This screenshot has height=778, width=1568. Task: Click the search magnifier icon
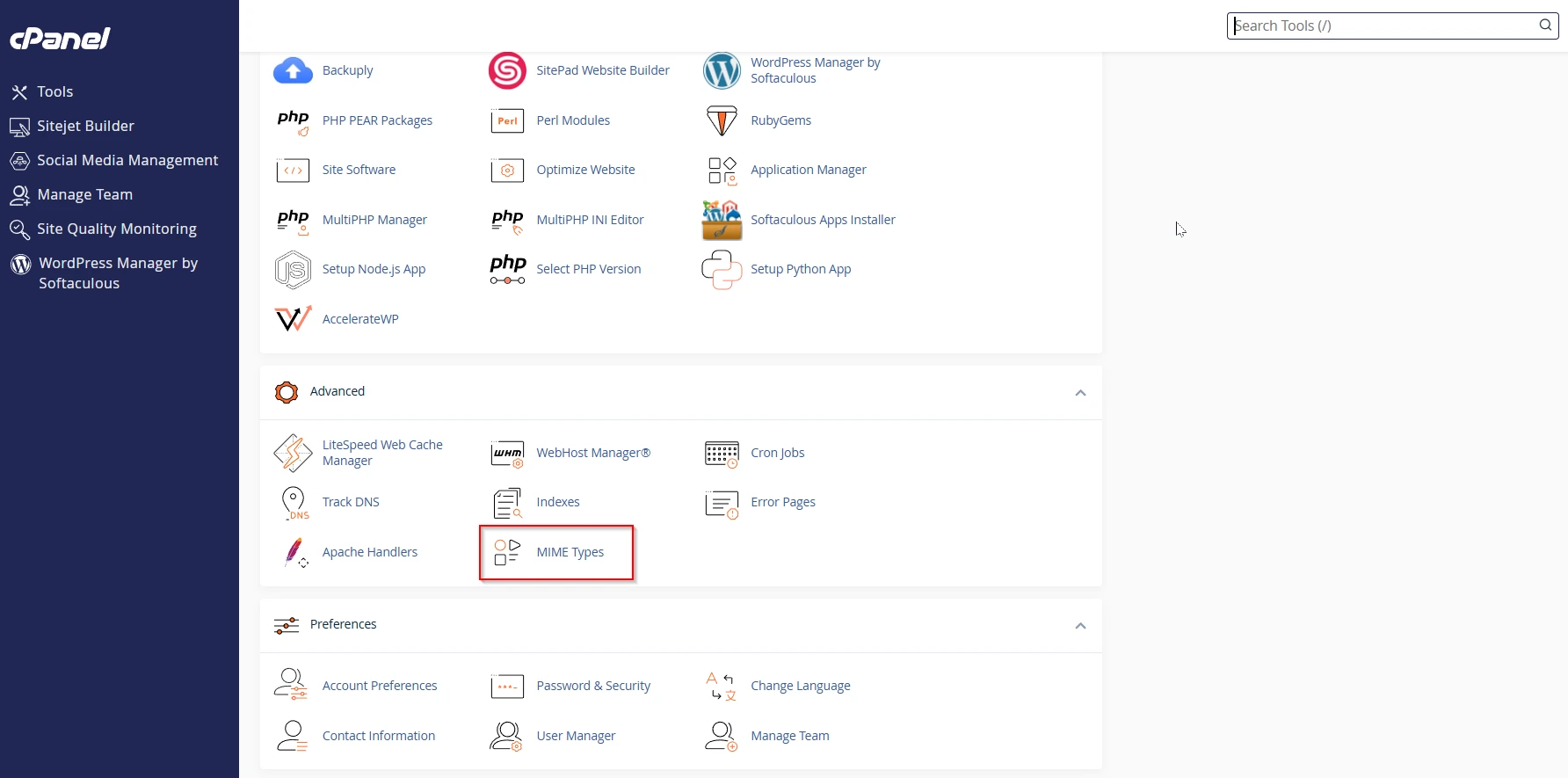pos(1545,25)
